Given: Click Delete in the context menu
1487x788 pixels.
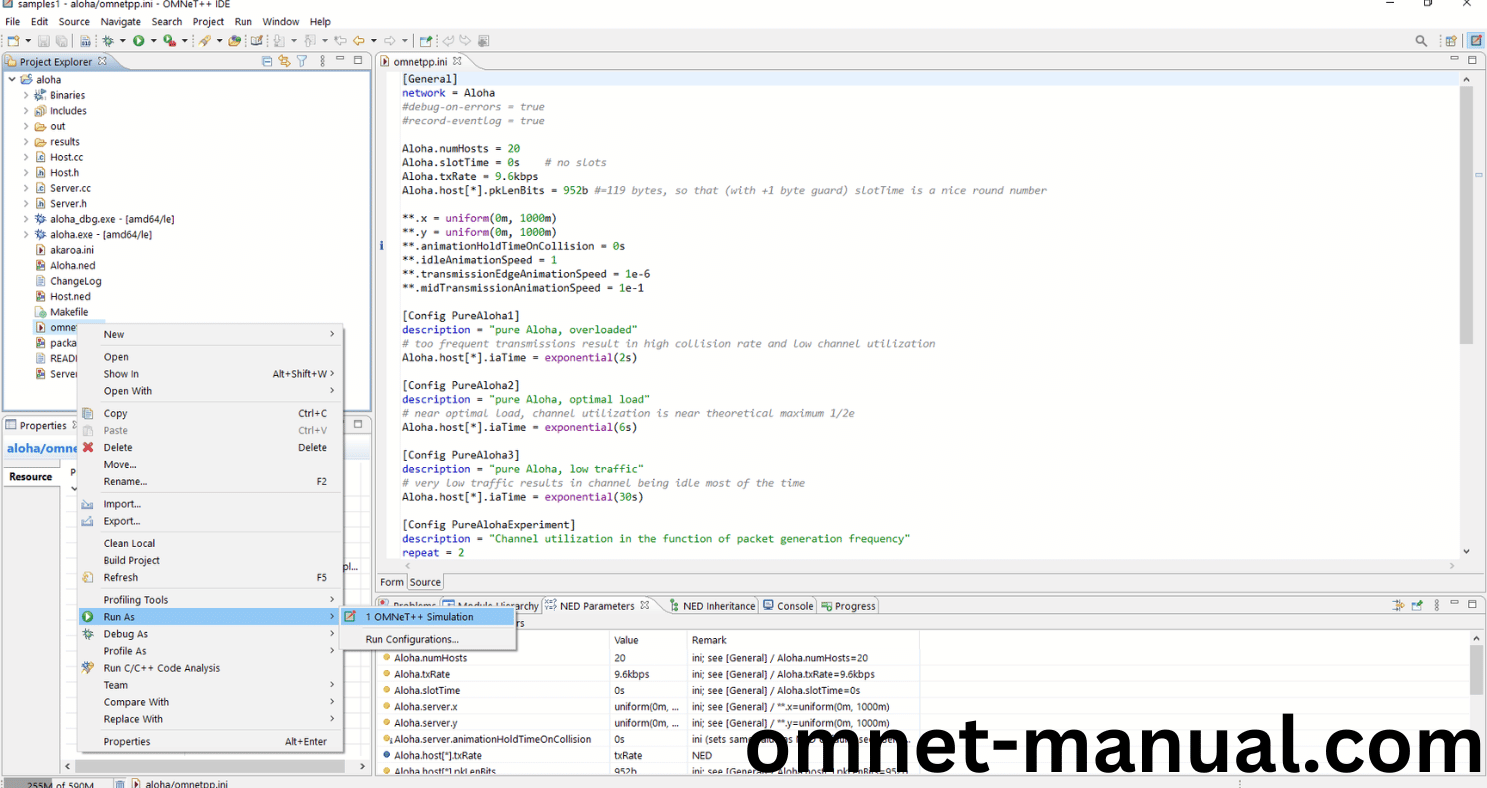Looking at the screenshot, I should point(210,447).
